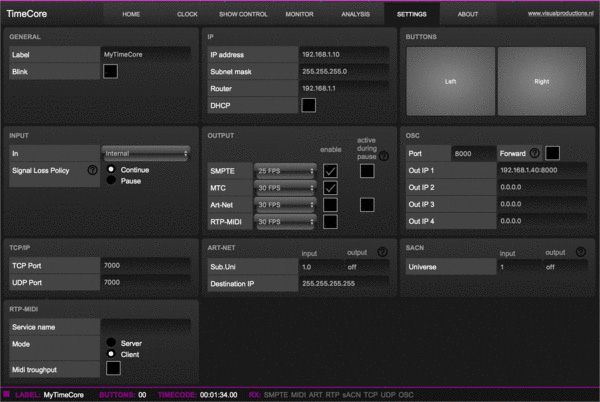Toggle the Blink checkbox
Viewport: 600px width, 402px height.
coord(110,71)
